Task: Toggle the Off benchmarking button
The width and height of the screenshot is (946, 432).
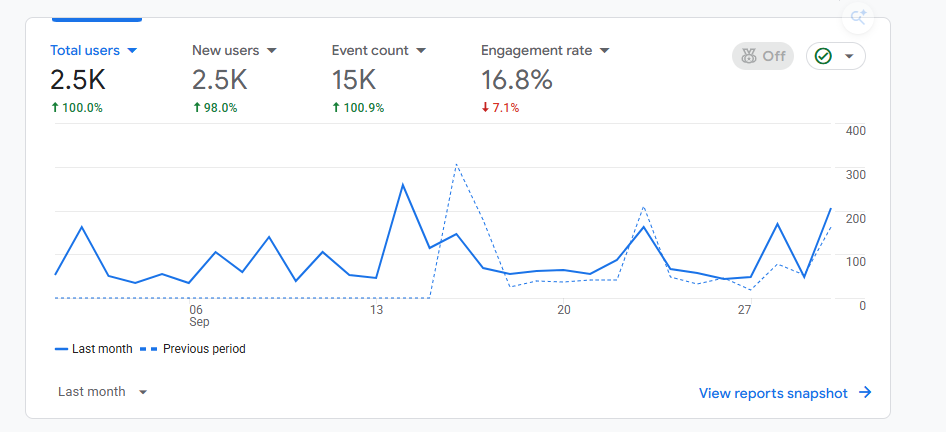Action: click(x=763, y=56)
